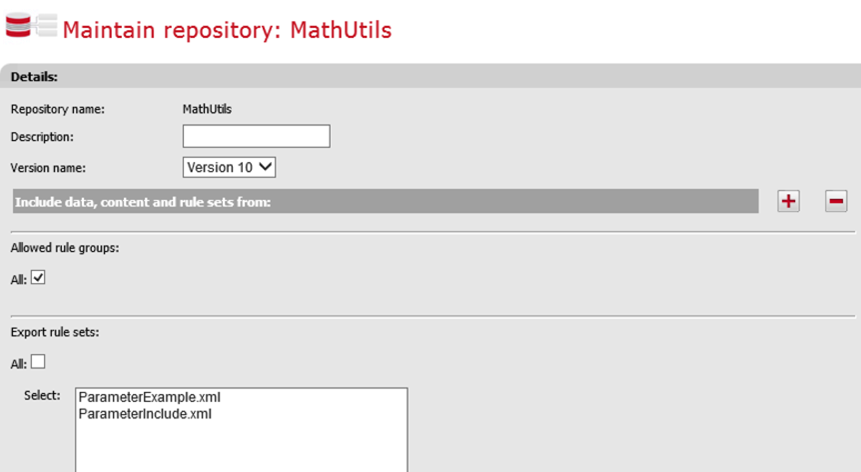This screenshot has width=861, height=472.
Task: Click the 'Select:' label beside the list
Action: tap(42, 395)
